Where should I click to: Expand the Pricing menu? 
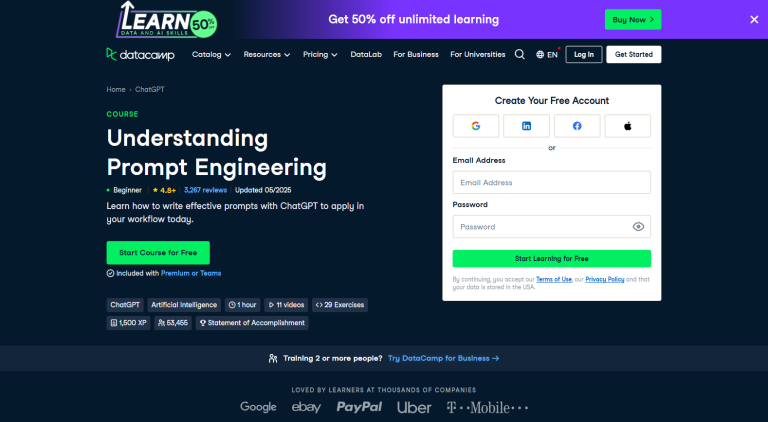[x=320, y=54]
